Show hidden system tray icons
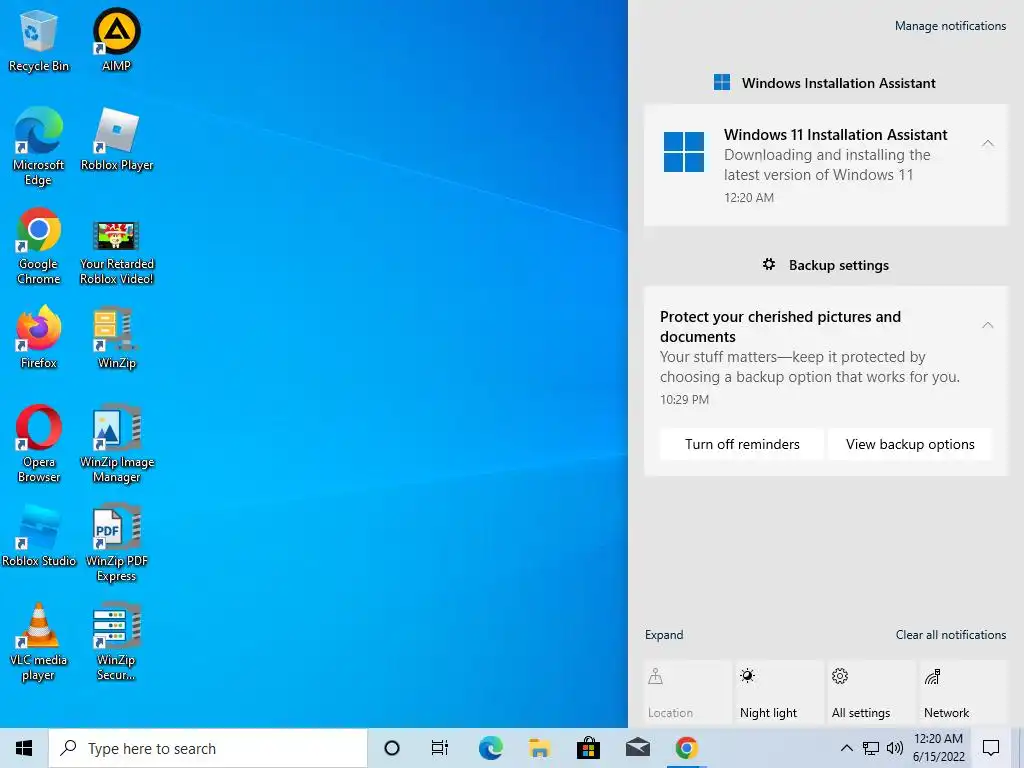 (x=846, y=748)
